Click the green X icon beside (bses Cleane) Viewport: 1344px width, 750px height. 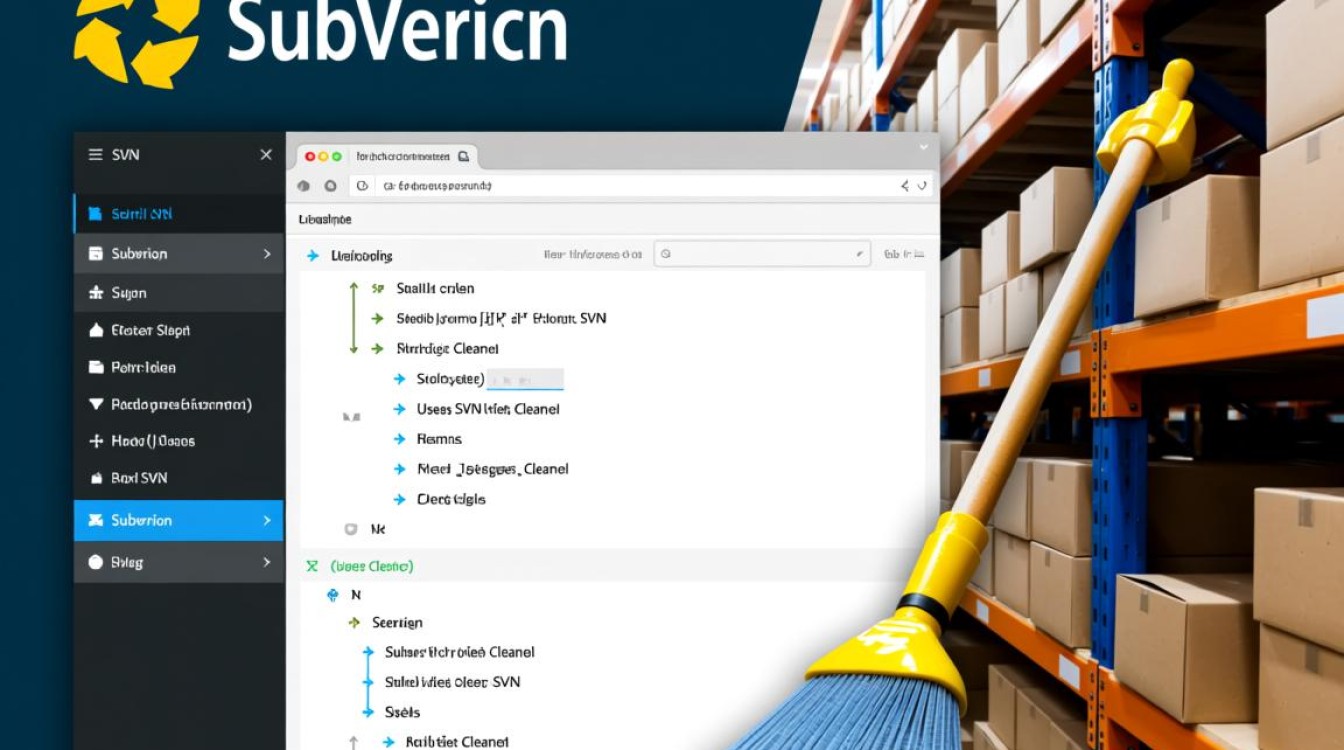(x=312, y=566)
